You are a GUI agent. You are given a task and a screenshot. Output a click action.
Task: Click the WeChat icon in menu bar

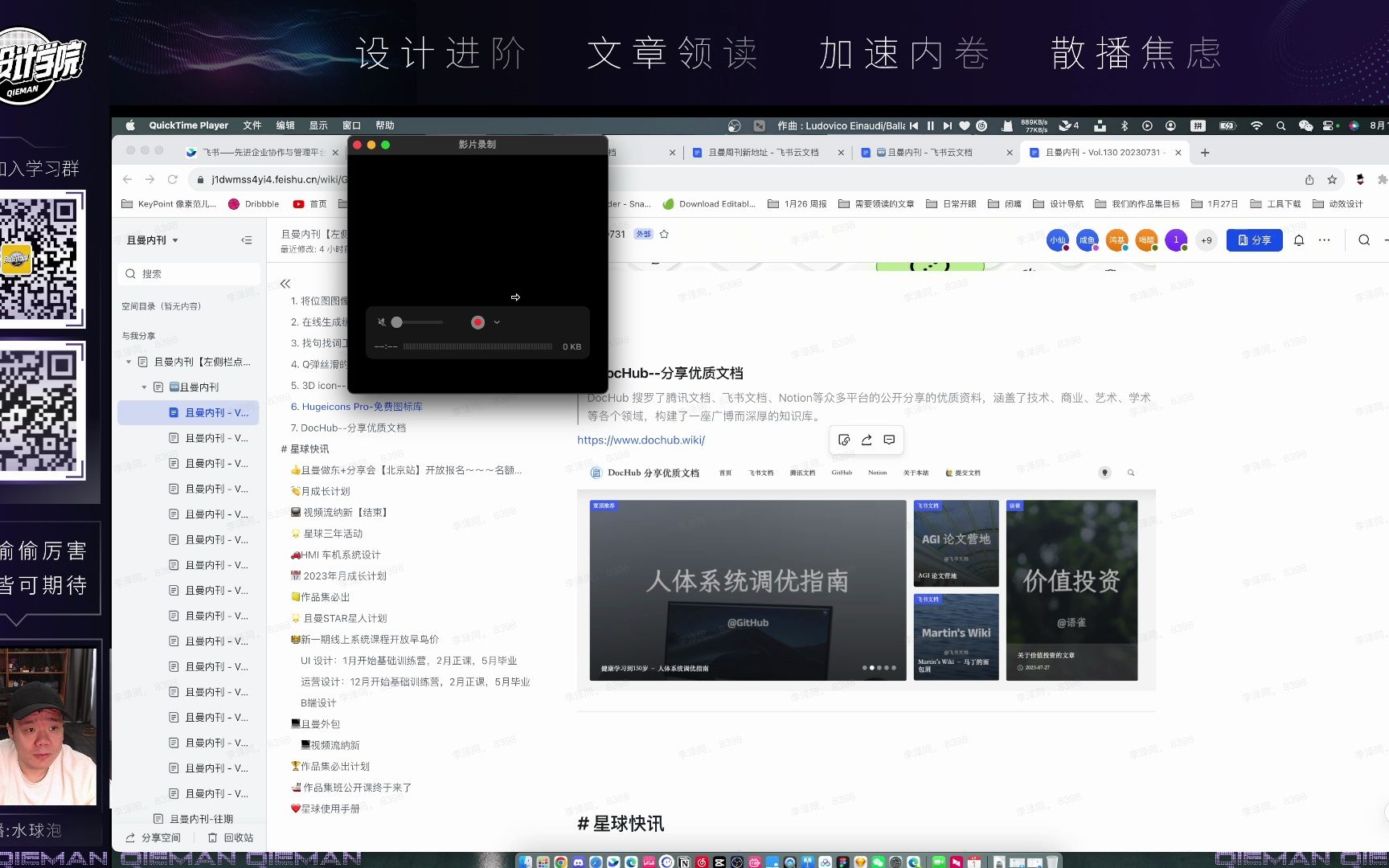(1305, 125)
